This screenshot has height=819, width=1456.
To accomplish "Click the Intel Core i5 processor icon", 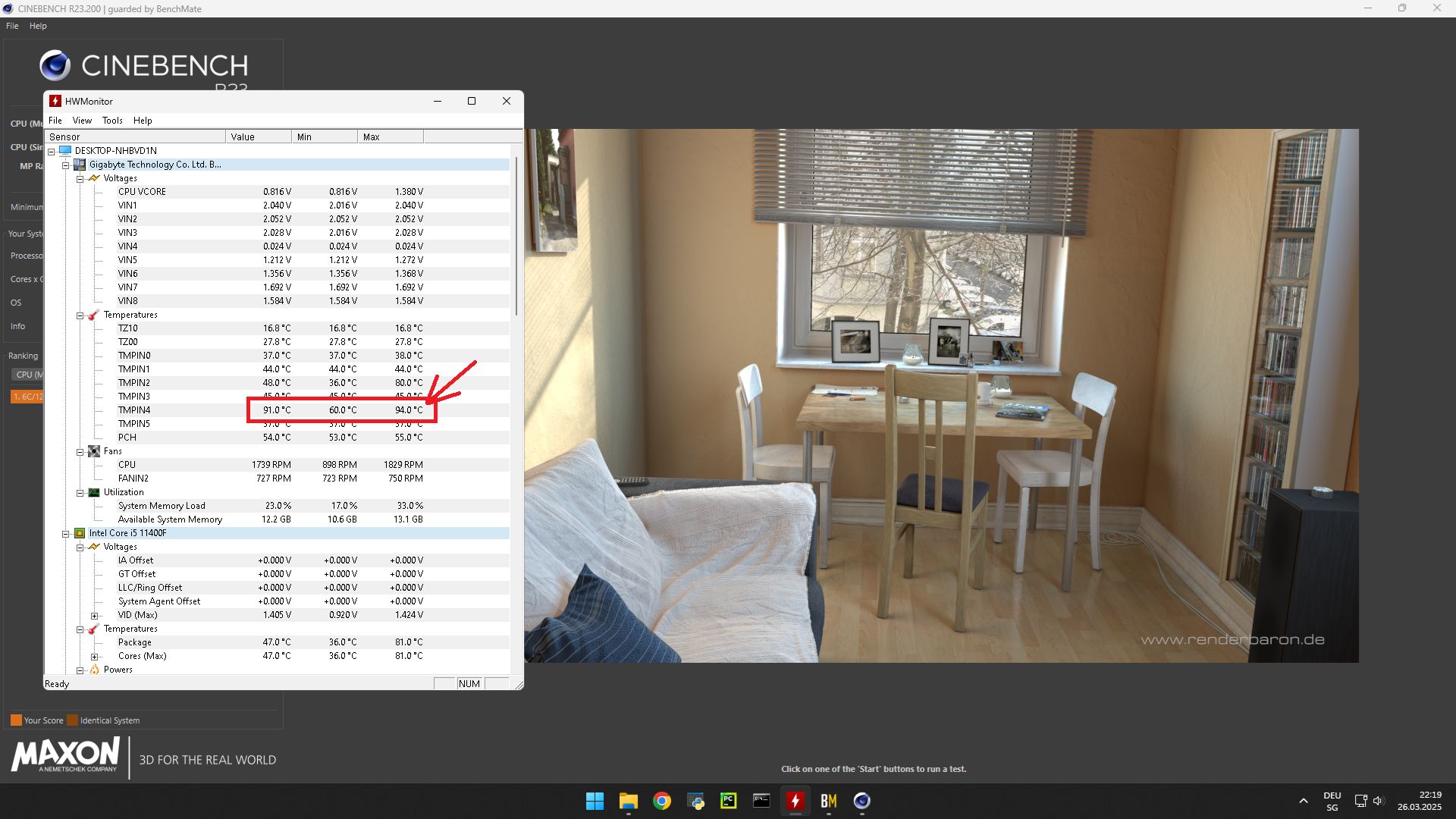I will tap(80, 533).
